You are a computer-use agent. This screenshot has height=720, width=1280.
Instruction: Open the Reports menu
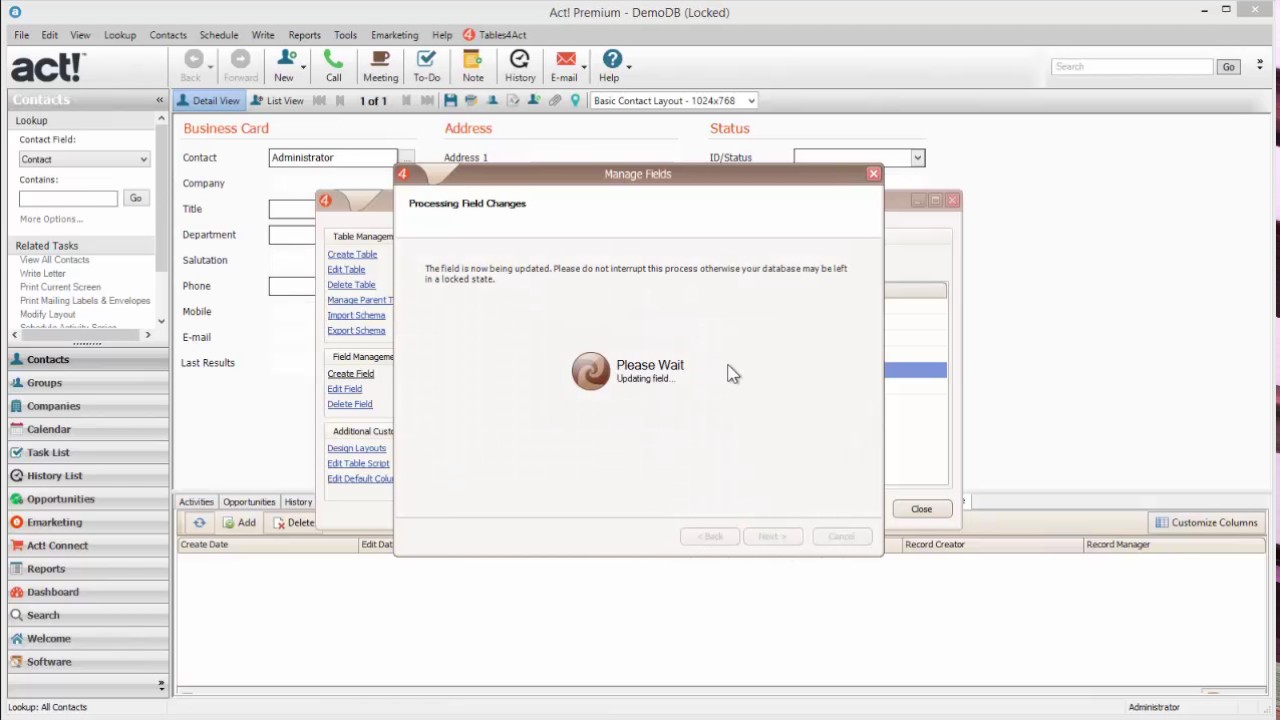(304, 35)
